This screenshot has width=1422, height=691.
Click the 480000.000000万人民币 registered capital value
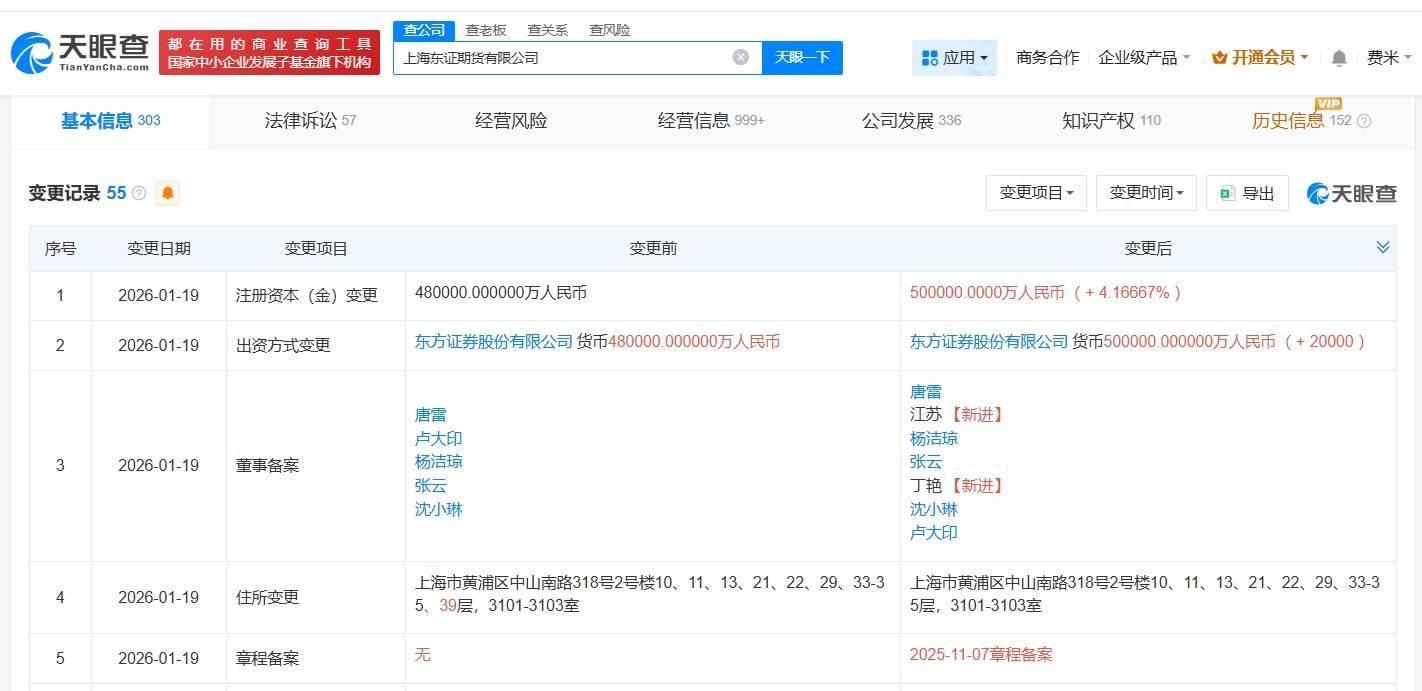coord(501,293)
